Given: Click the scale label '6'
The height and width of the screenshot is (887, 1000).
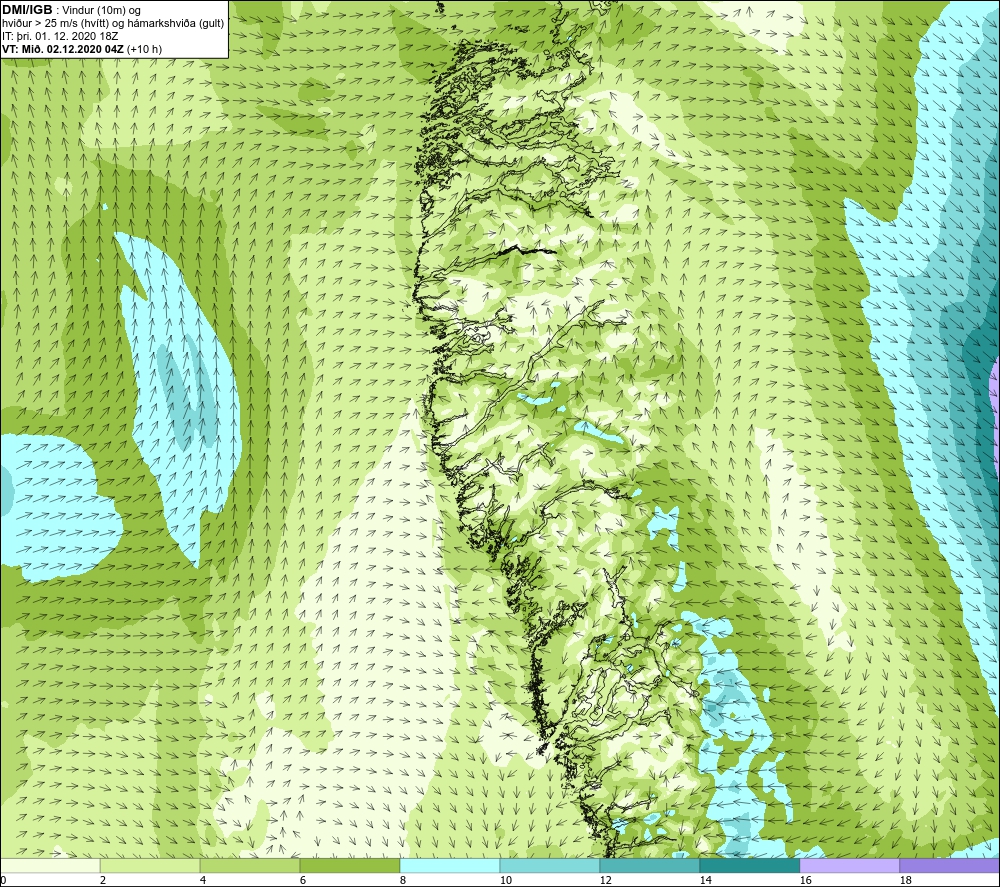Looking at the screenshot, I should pyautogui.click(x=303, y=880).
